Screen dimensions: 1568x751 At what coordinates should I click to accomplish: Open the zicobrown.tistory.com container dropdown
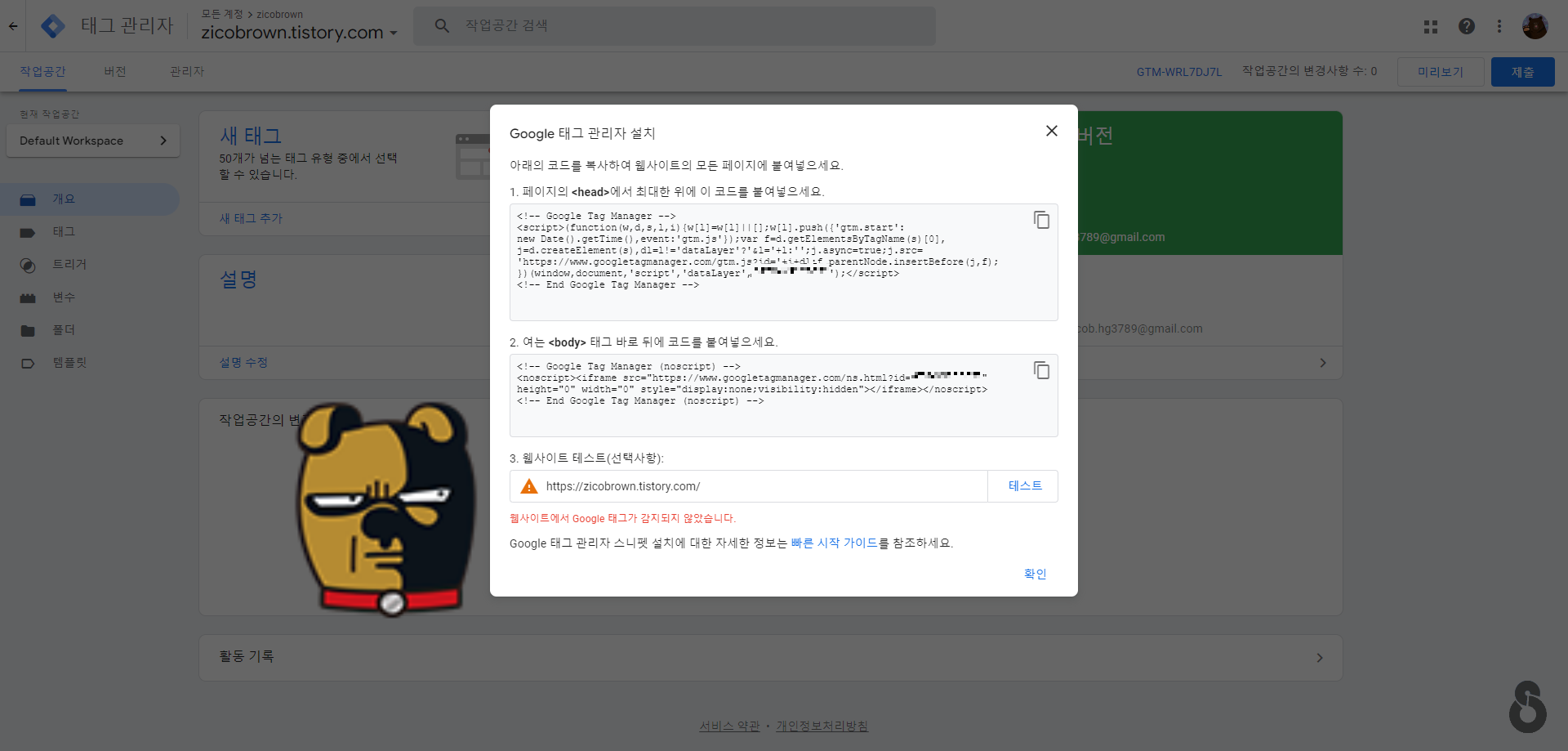pos(299,32)
